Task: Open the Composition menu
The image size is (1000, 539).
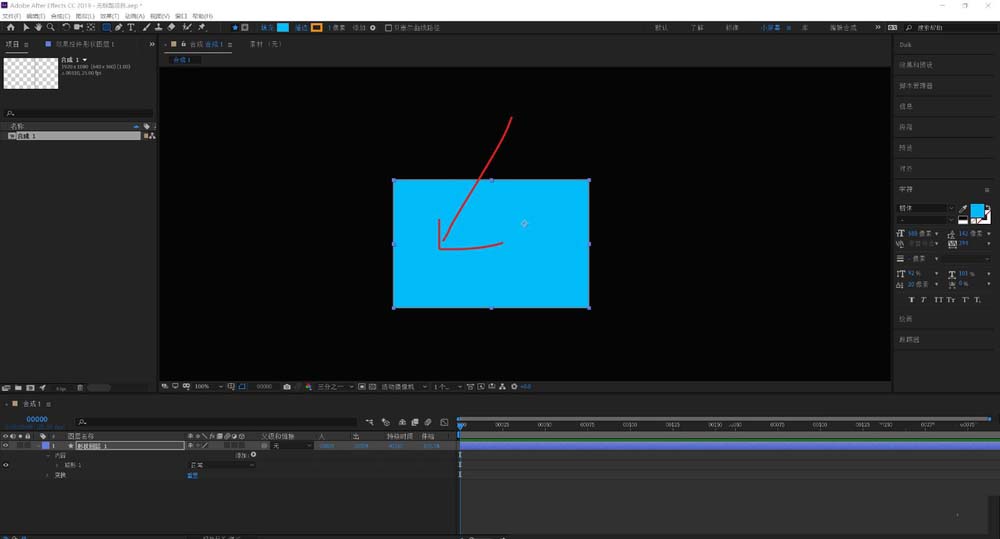Action: coord(61,16)
